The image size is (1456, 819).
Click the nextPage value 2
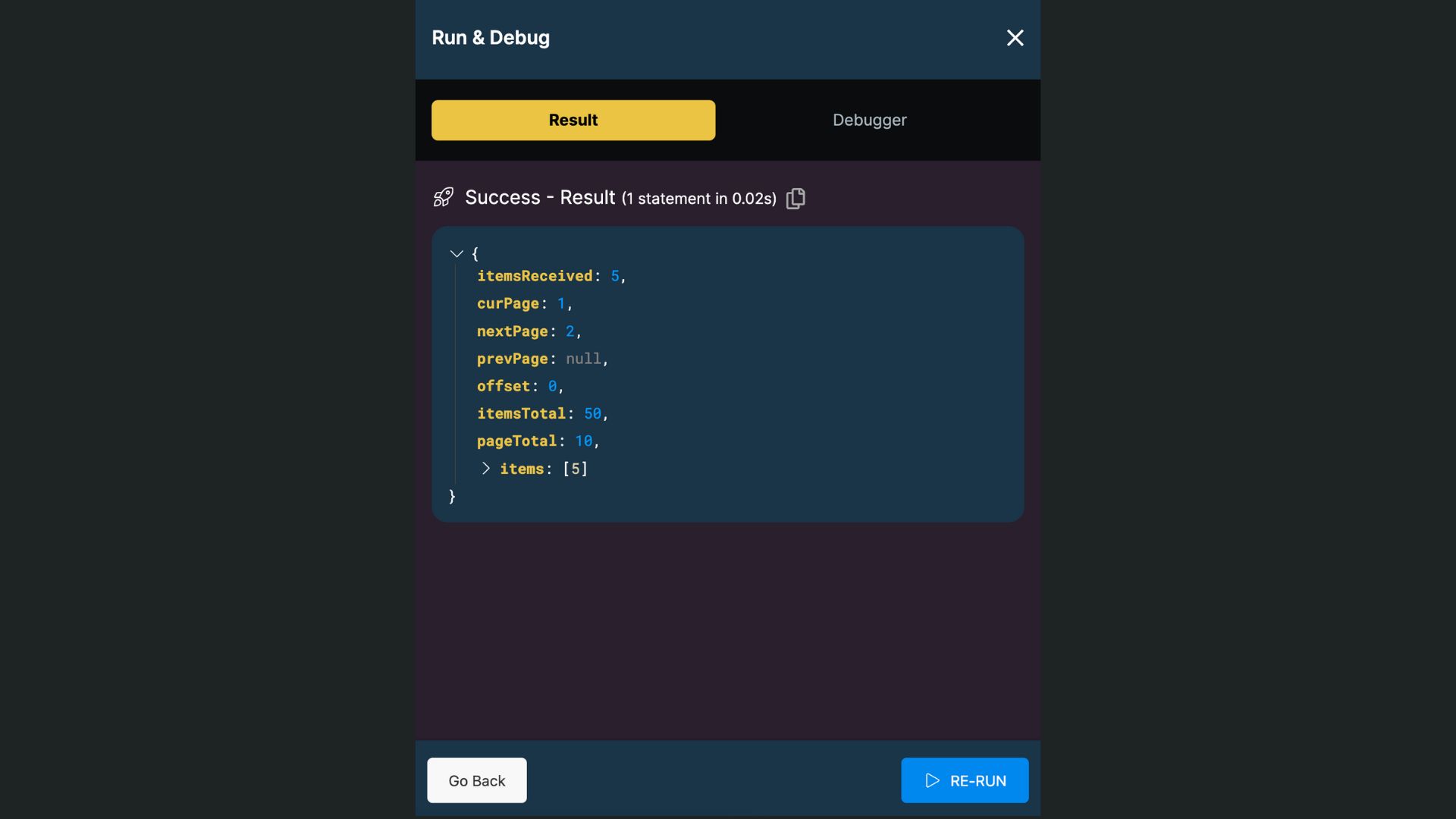tap(571, 331)
